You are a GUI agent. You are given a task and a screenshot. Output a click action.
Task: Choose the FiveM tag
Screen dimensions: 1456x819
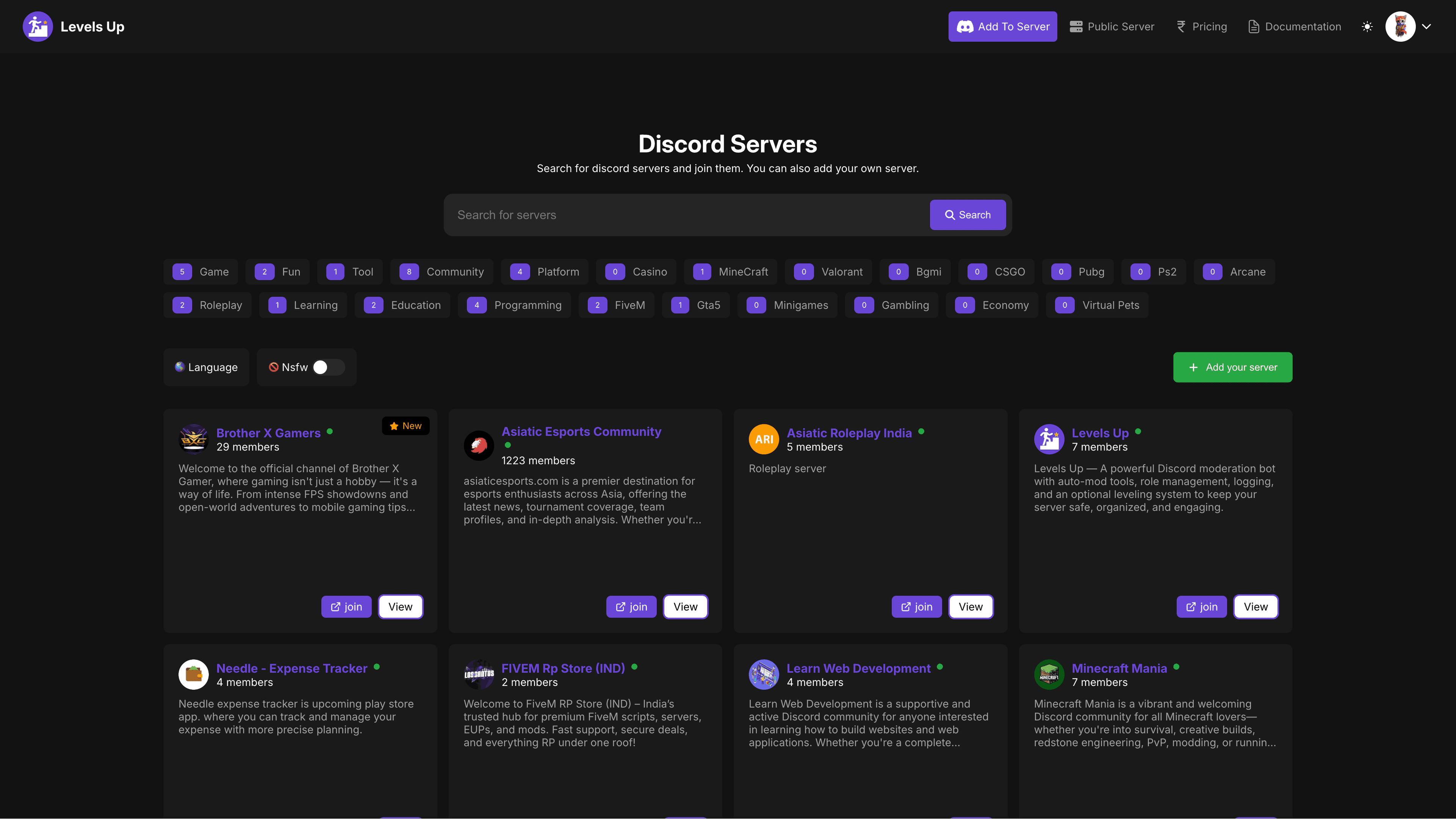click(616, 305)
